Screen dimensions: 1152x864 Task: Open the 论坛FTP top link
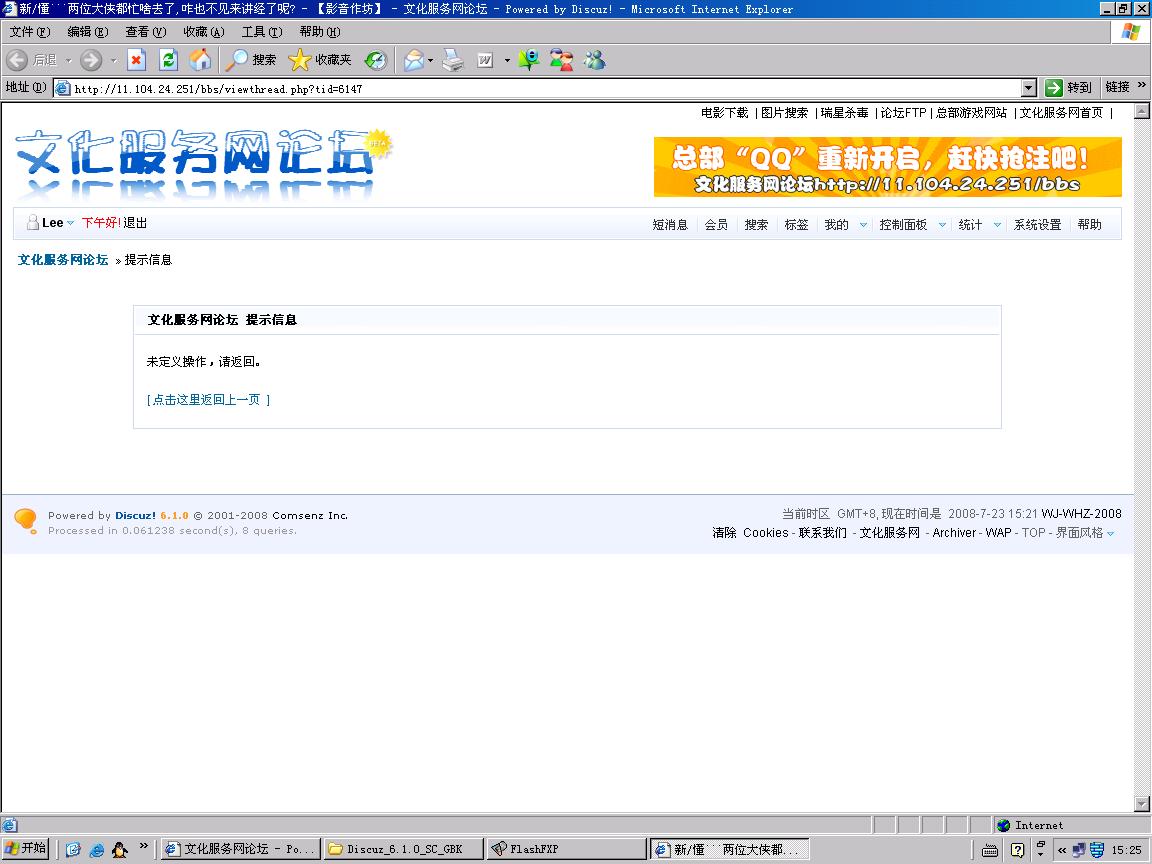(x=904, y=112)
